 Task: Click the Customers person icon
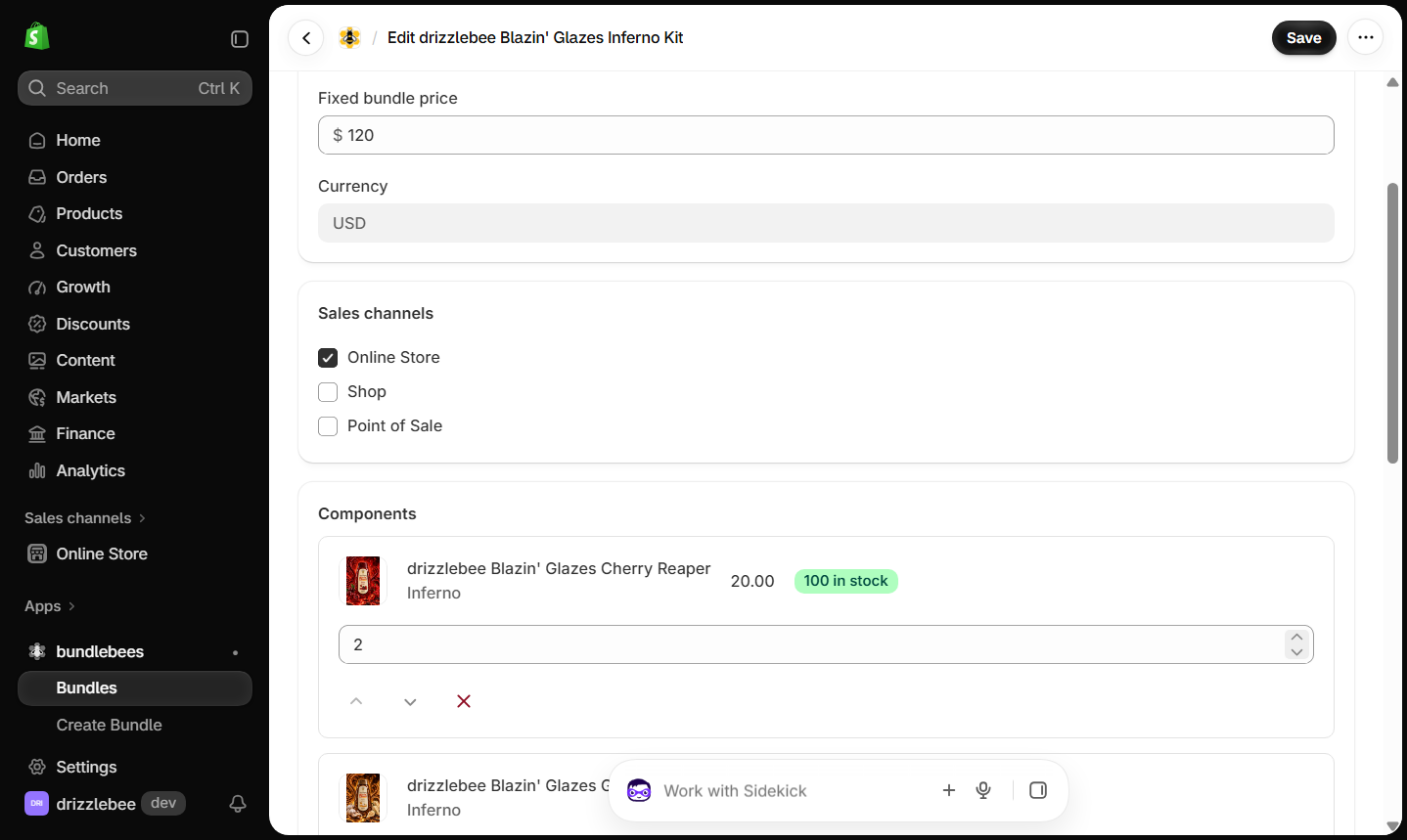click(37, 250)
